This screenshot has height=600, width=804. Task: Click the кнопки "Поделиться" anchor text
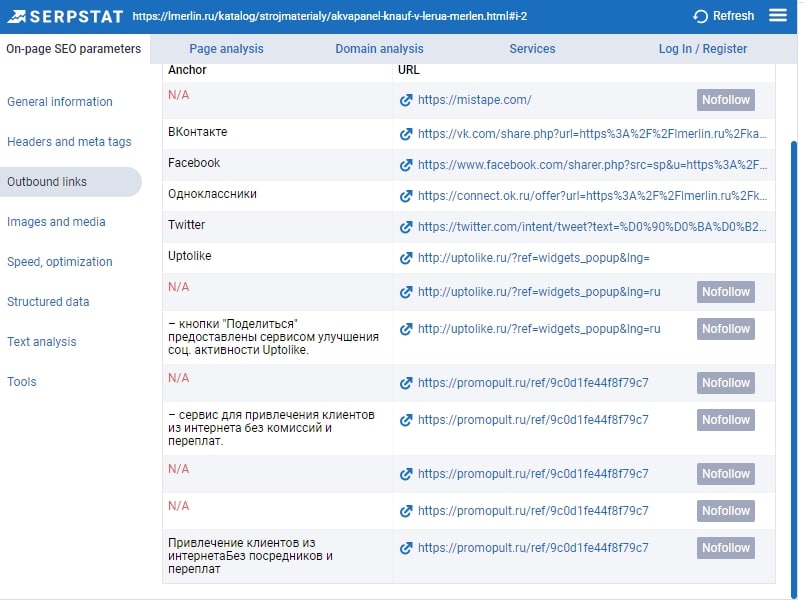pos(273,337)
